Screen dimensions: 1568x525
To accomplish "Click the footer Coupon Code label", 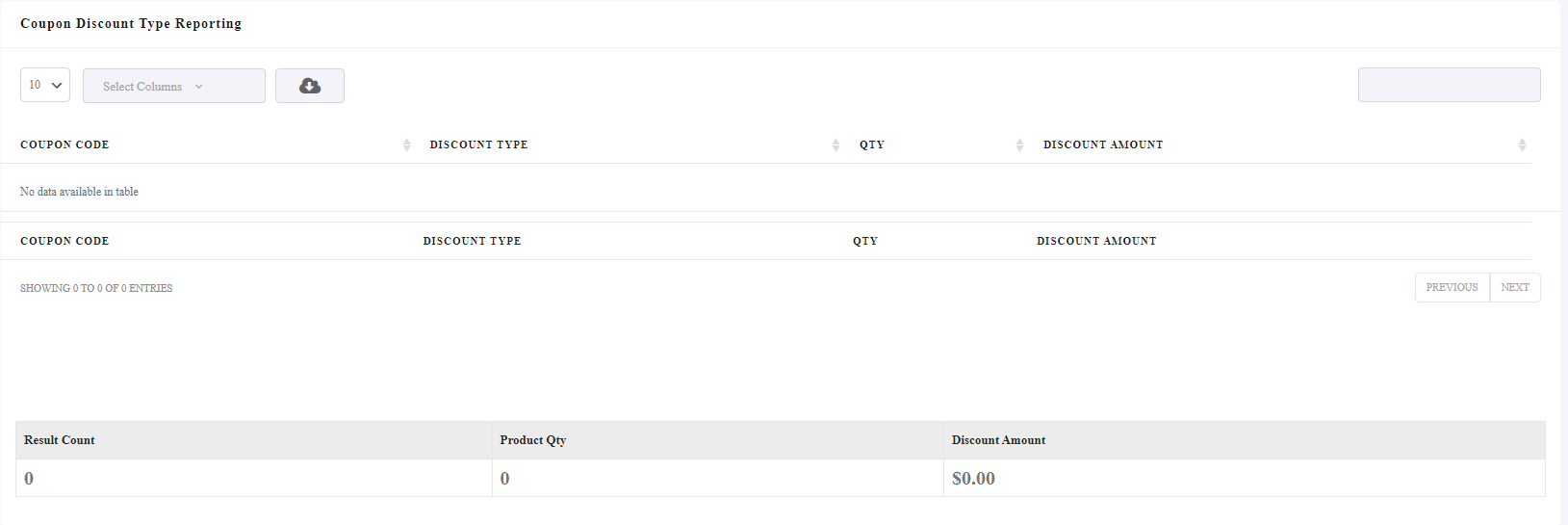I will pos(64,241).
